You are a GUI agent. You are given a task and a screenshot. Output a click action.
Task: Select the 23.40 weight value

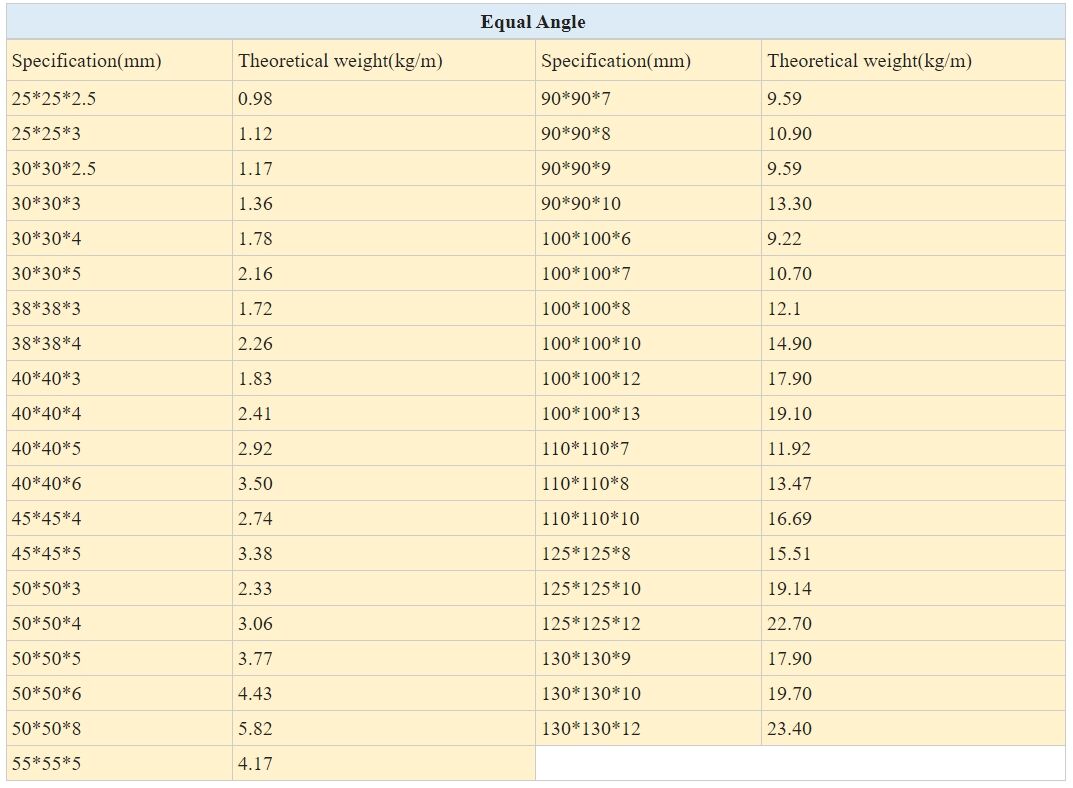point(789,729)
